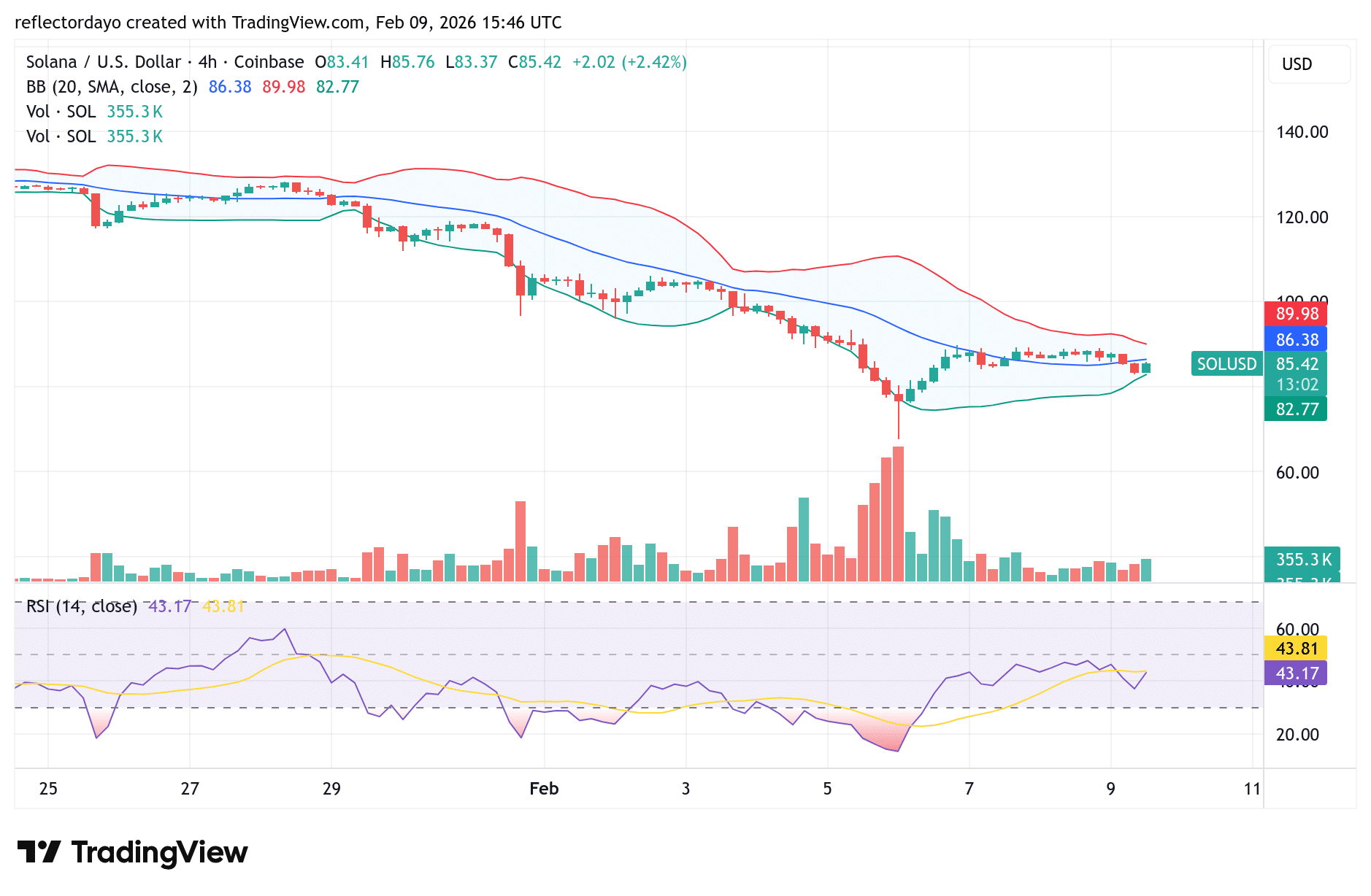Open the 4h timeframe selector

[207, 62]
